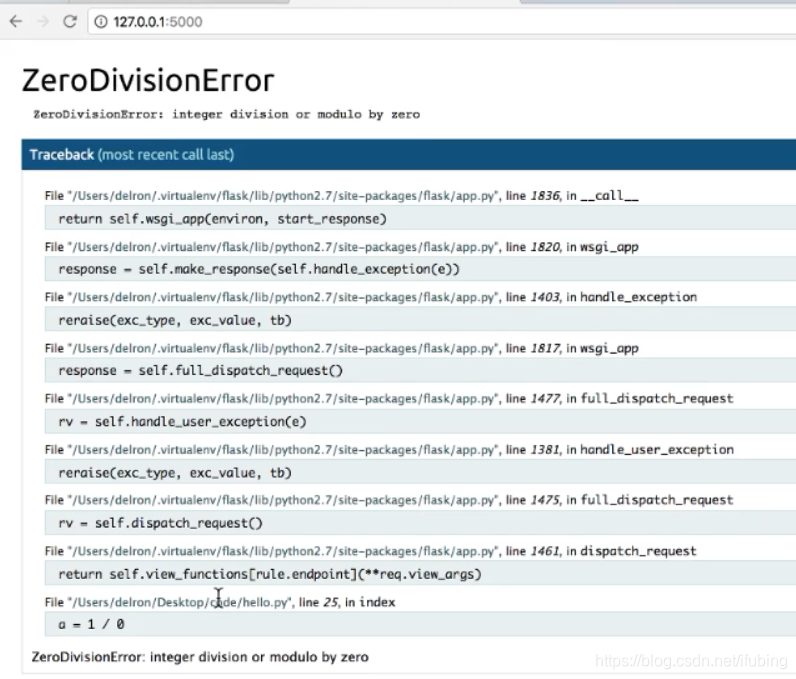Open code line return self.wsgi_app(environ, start_response)
This screenshot has height=679, width=796.
[x=420, y=219]
